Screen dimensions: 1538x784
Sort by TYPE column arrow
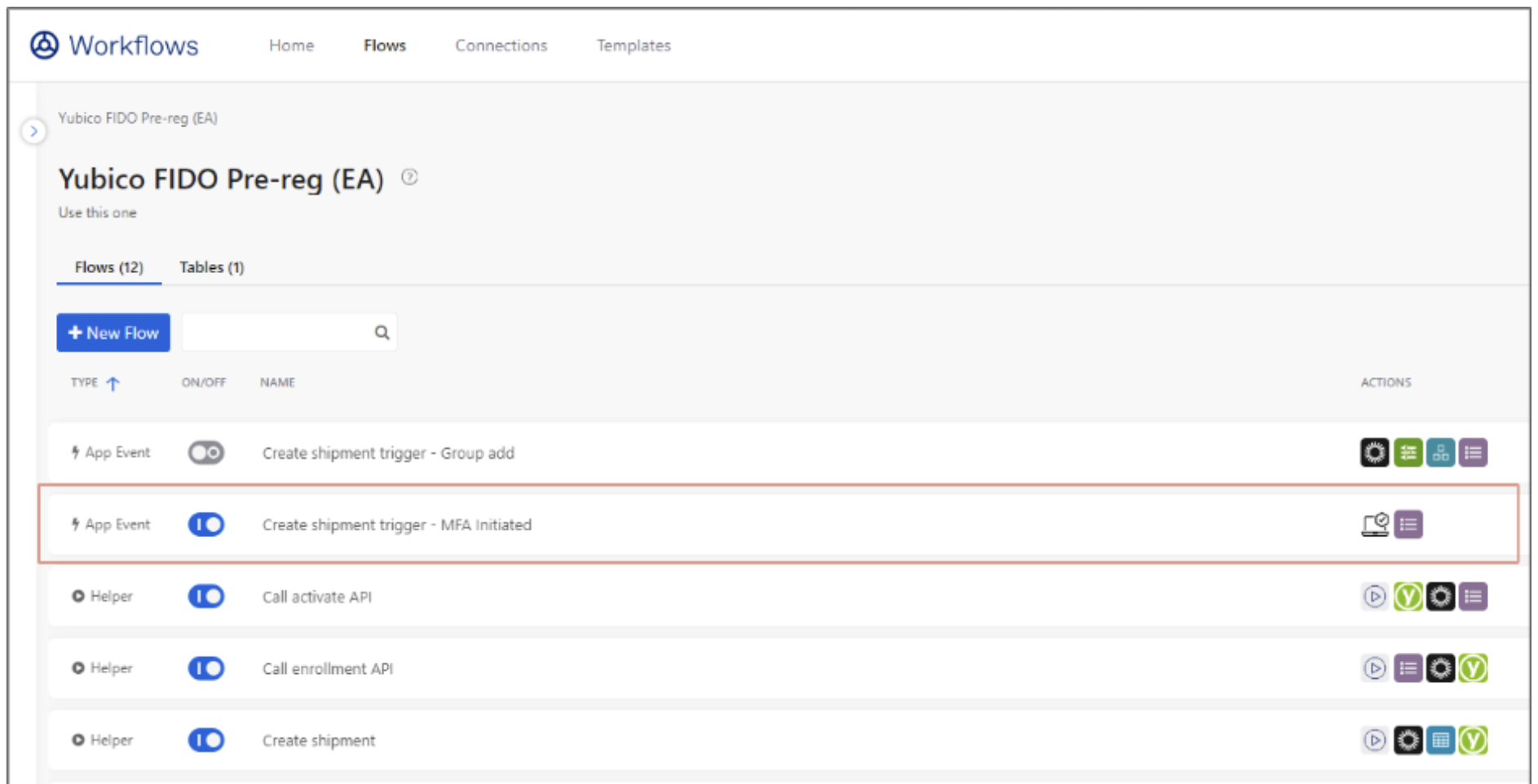pos(113,383)
